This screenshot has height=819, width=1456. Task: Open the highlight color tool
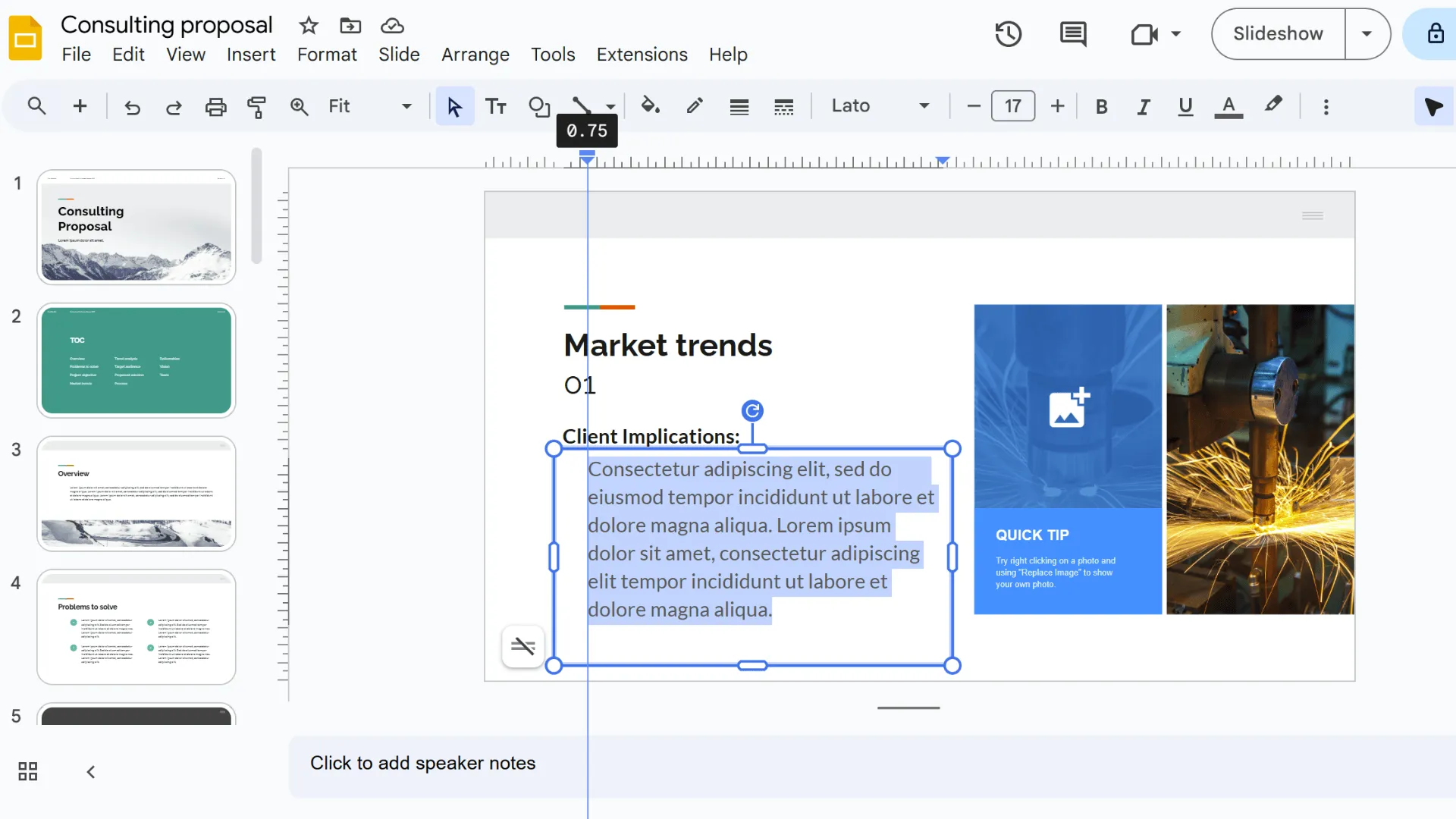point(1273,105)
